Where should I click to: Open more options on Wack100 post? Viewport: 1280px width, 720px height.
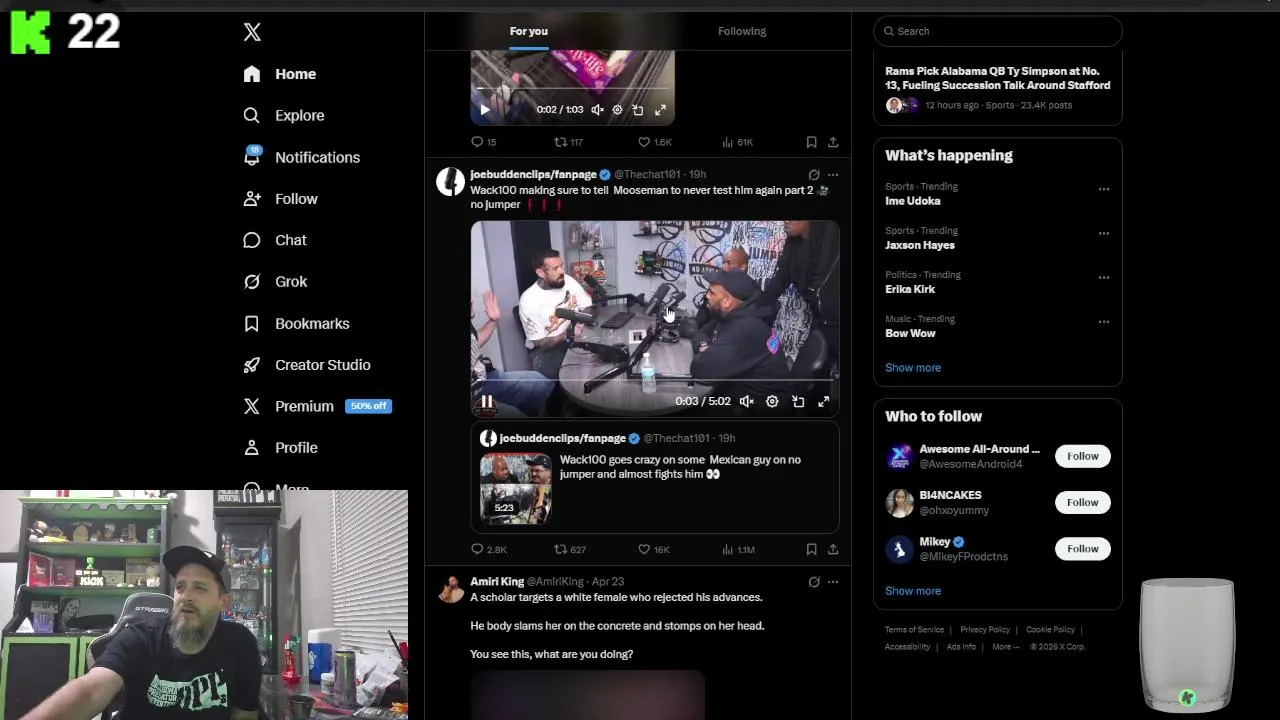tap(833, 174)
